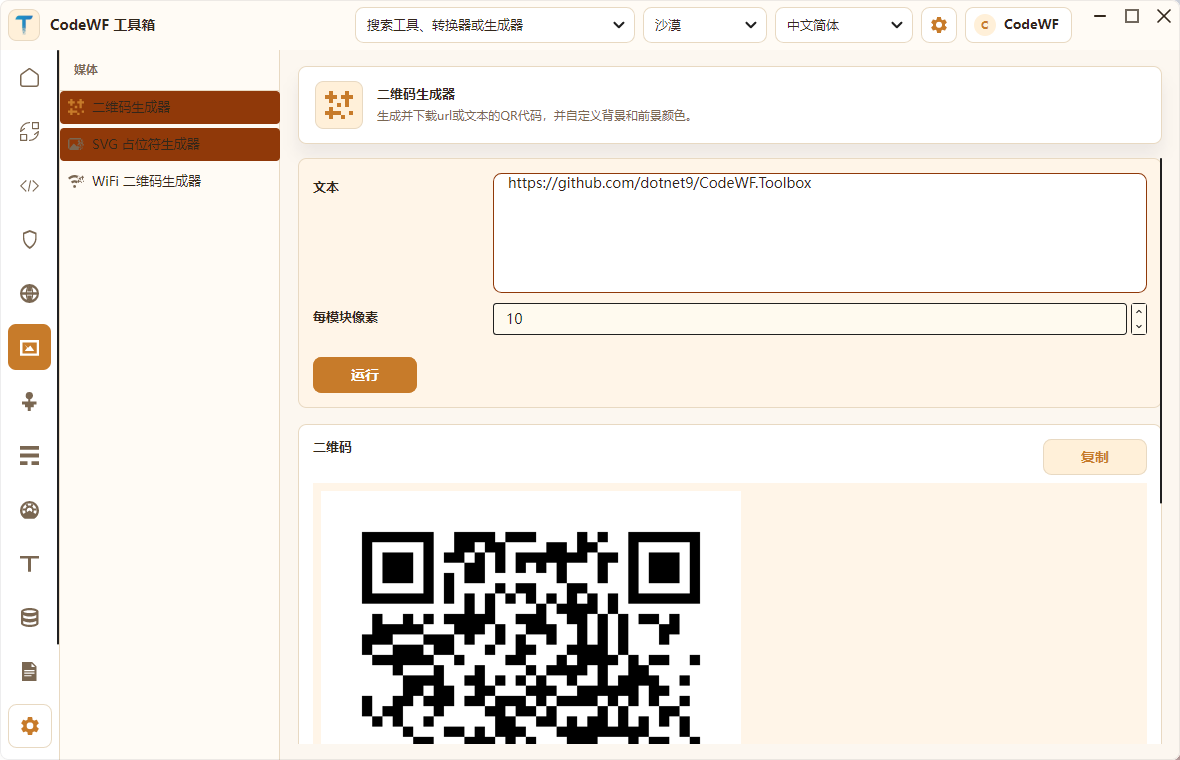
Task: Open the palette color category in sidebar
Action: [29, 509]
